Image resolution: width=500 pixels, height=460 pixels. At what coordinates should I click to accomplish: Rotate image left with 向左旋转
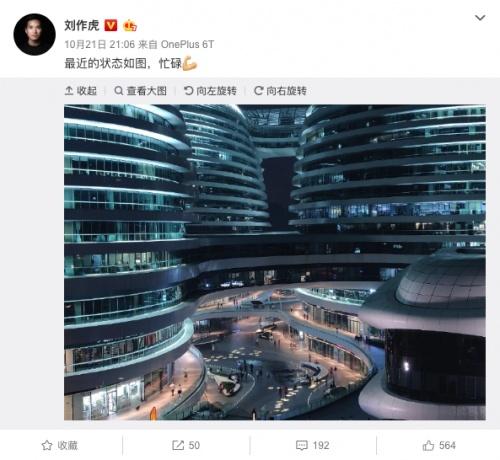coord(210,91)
